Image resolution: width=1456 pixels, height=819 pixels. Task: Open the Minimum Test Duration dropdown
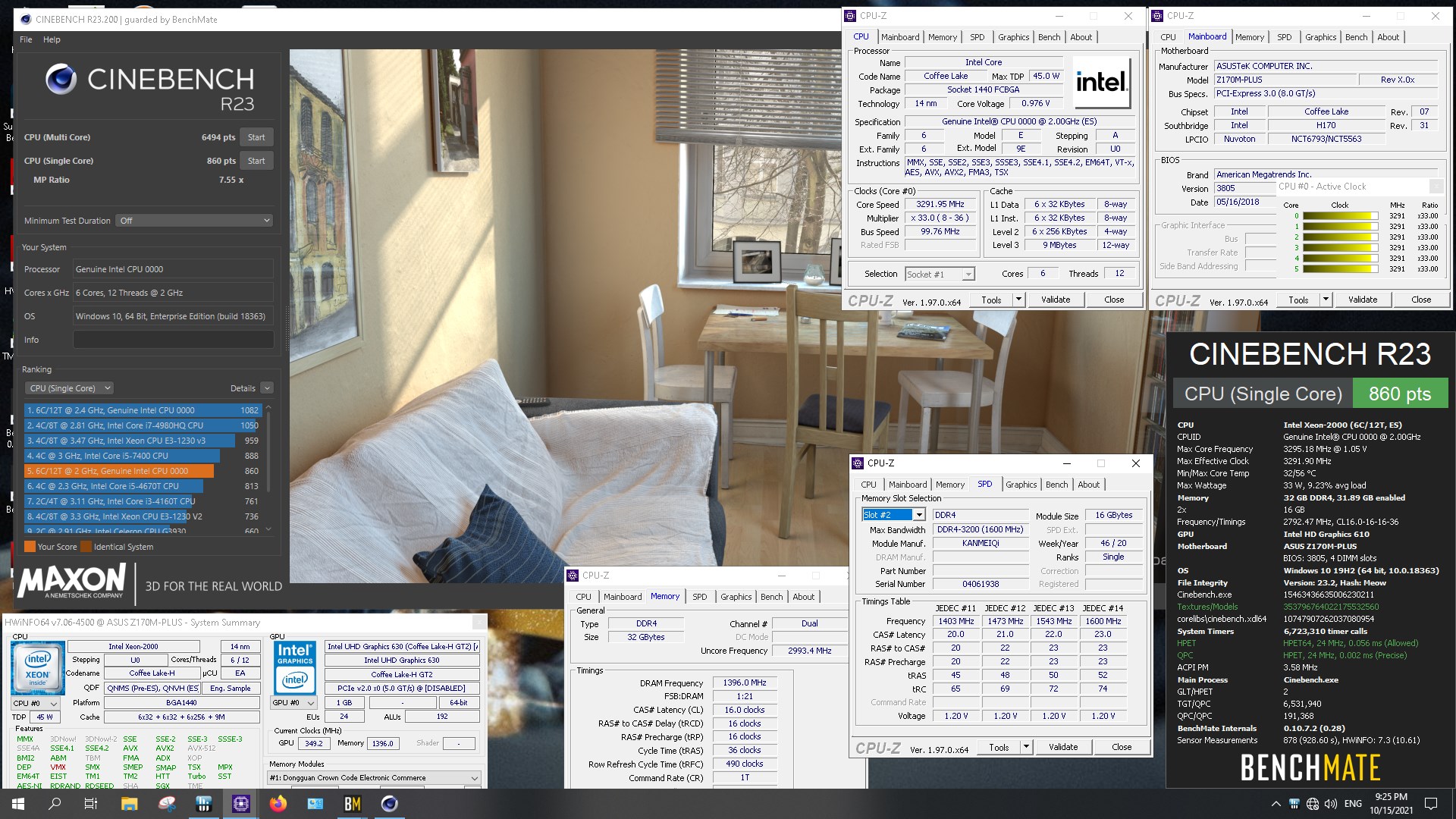pos(194,221)
